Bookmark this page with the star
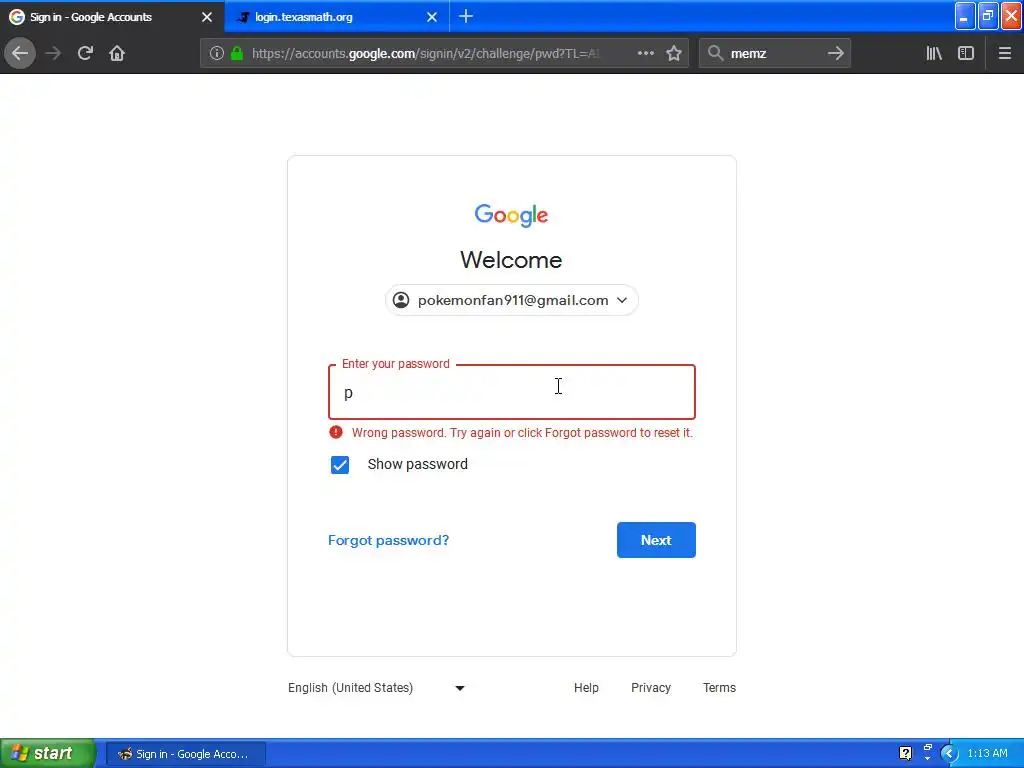 (x=674, y=54)
